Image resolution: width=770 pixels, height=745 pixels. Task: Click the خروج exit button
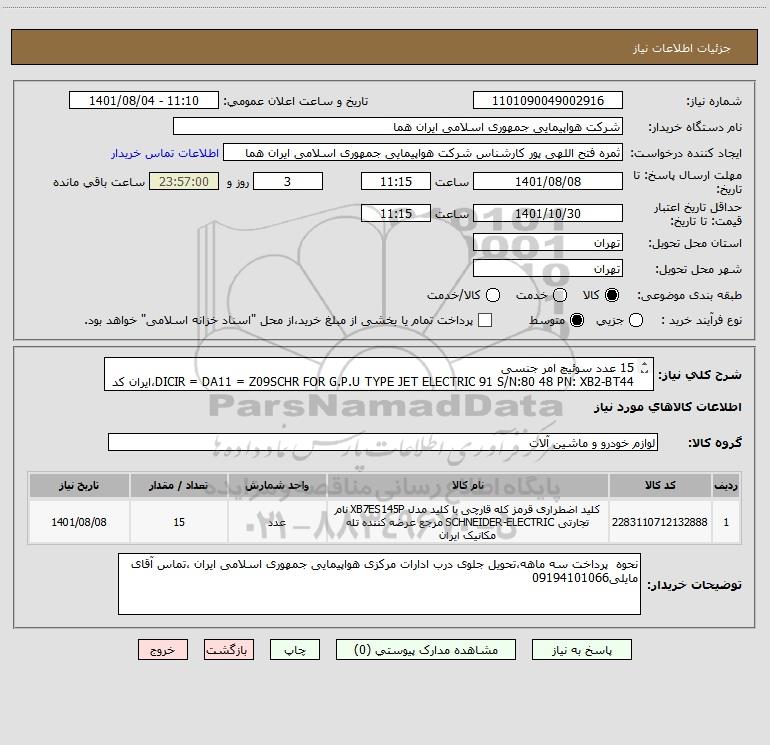pyautogui.click(x=163, y=650)
